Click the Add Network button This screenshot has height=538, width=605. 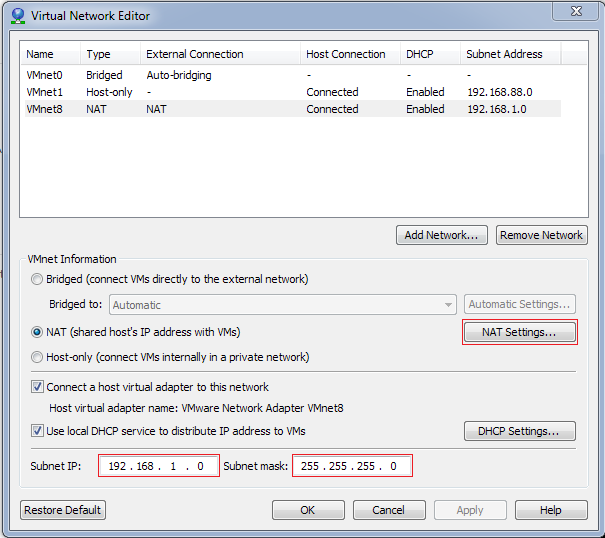pyautogui.click(x=442, y=235)
